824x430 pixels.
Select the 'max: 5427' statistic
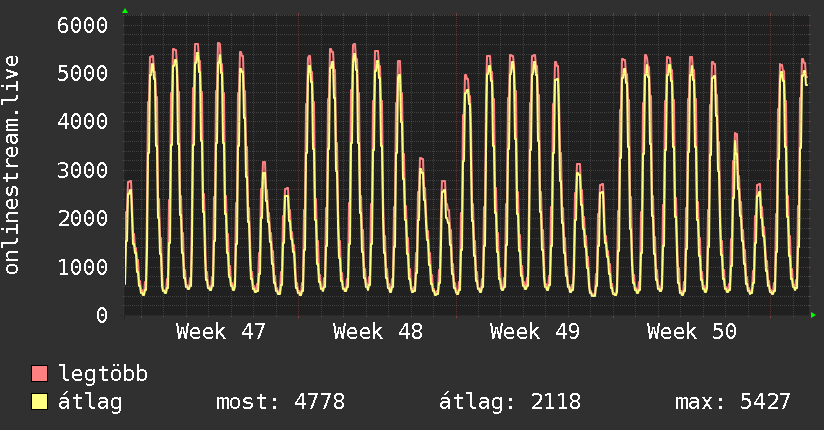(x=732, y=403)
